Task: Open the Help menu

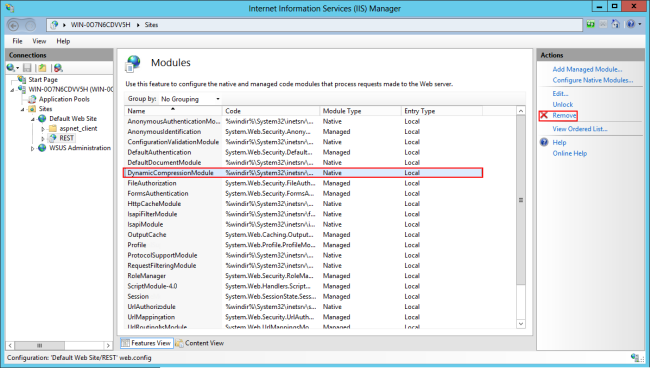Action: point(63,41)
